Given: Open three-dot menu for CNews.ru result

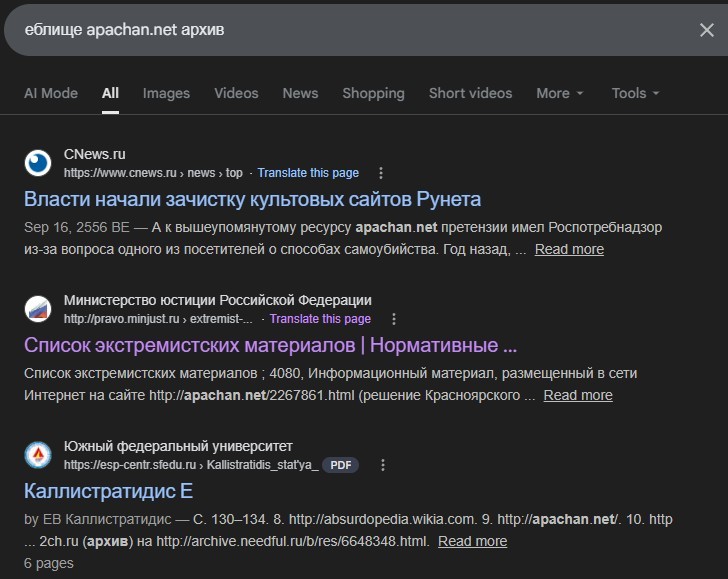Looking at the screenshot, I should [380, 173].
